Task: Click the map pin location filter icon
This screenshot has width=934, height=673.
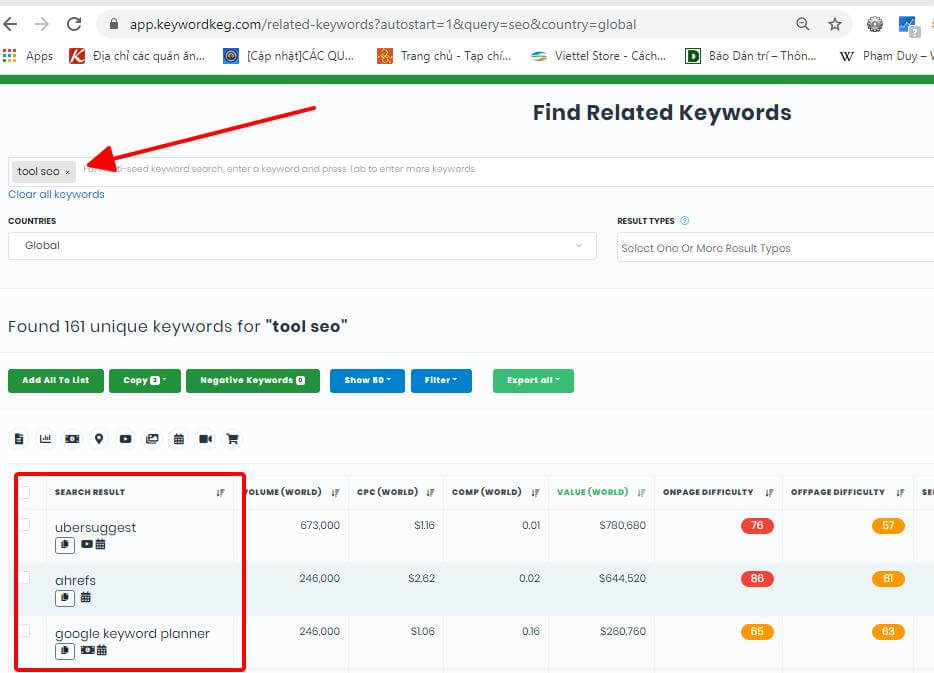Action: [99, 439]
